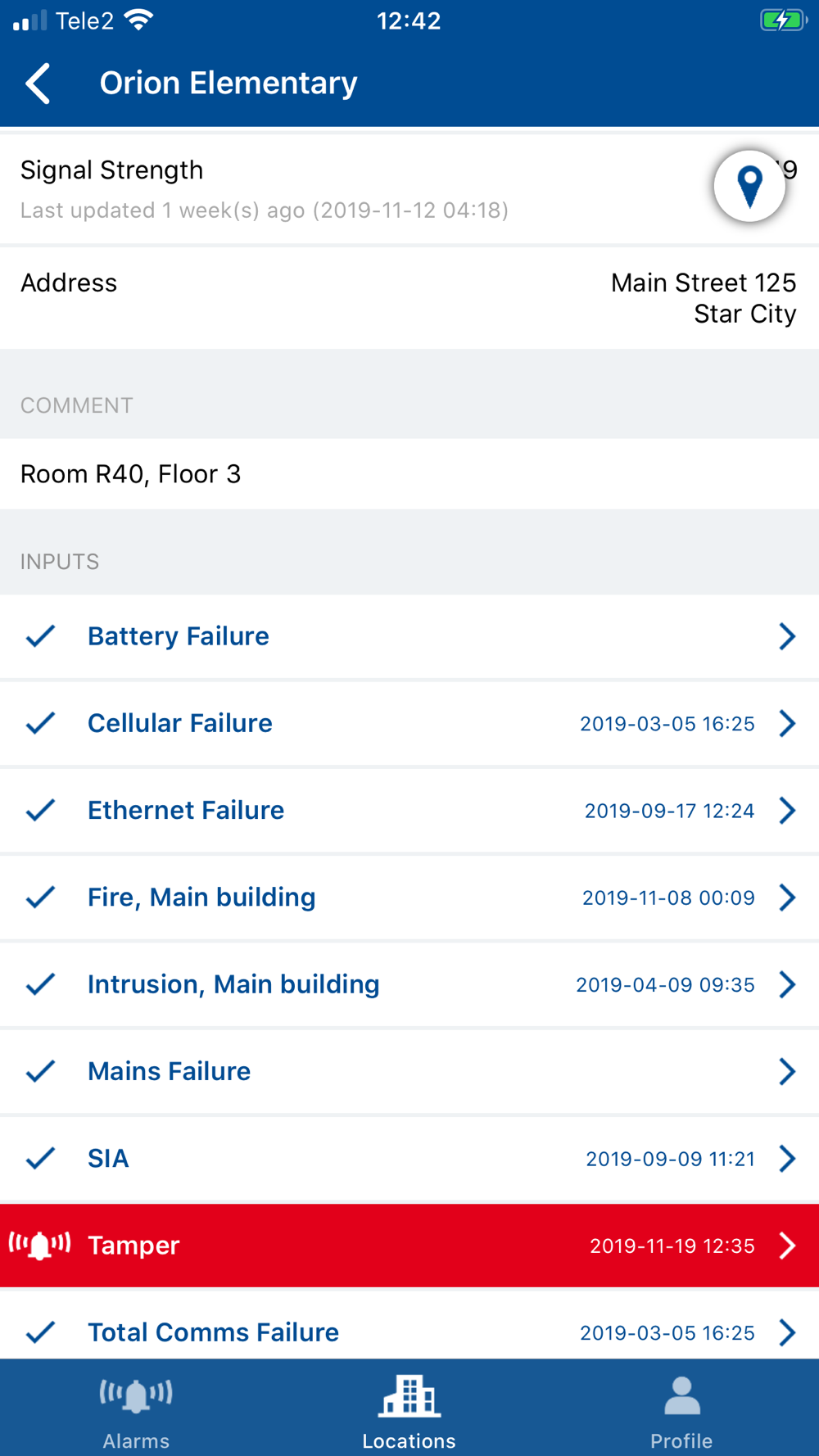
Task: Open the map location pin button
Action: [x=749, y=186]
